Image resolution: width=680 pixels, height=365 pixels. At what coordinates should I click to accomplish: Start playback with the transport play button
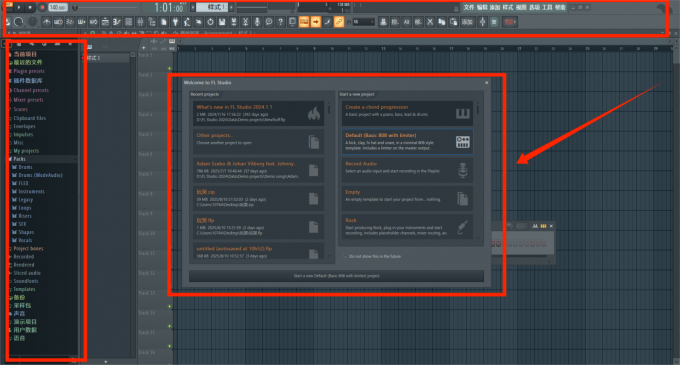[19, 7]
